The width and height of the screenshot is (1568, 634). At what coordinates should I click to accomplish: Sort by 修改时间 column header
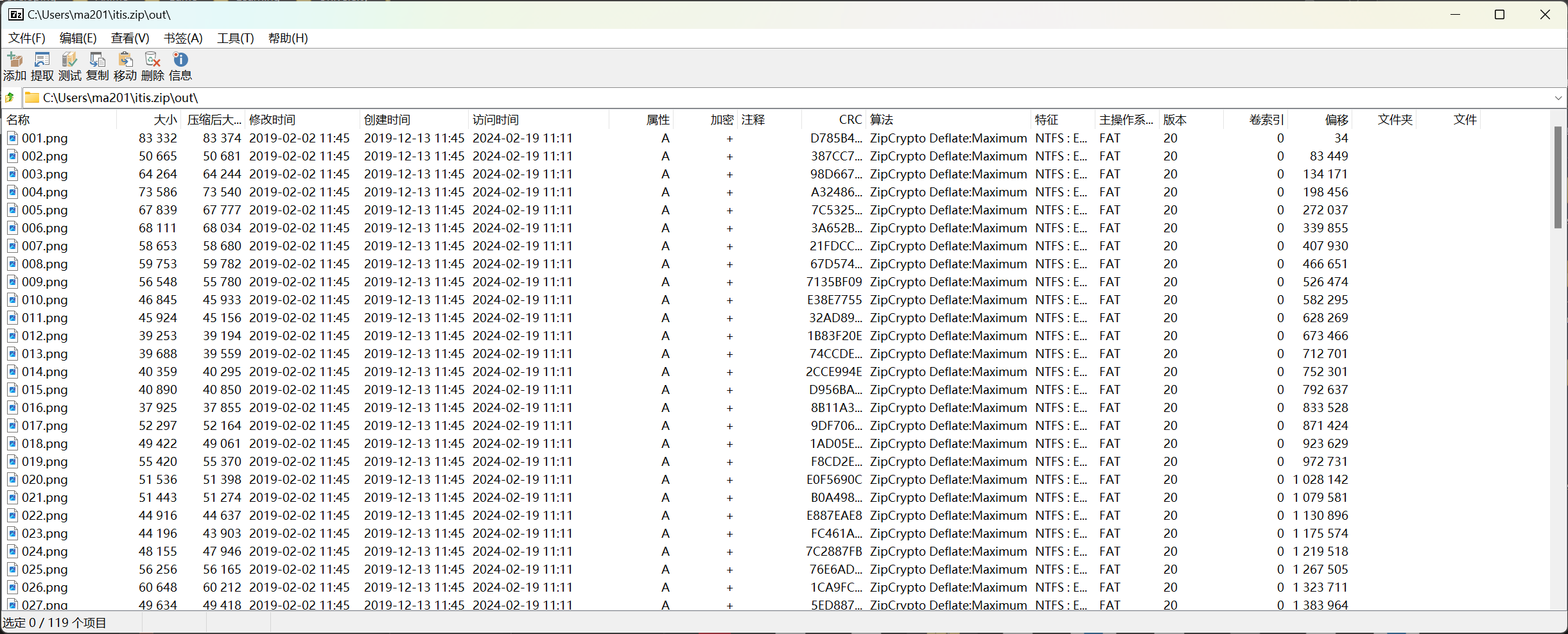(x=272, y=120)
